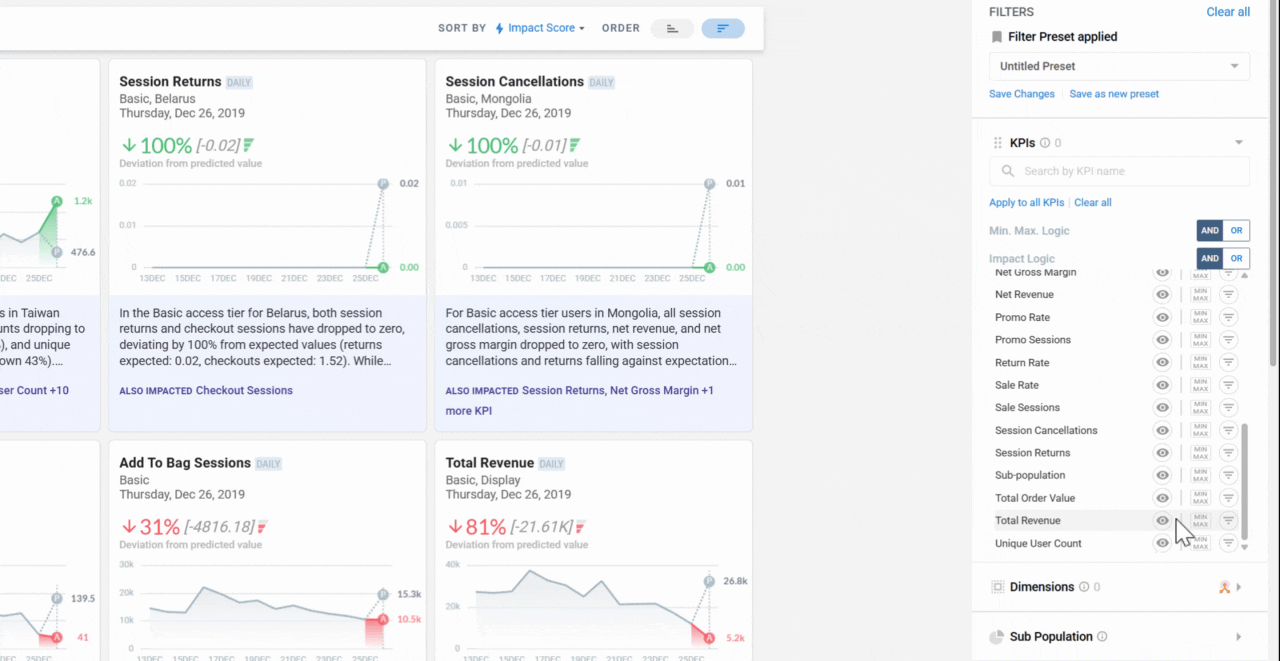The height and width of the screenshot is (661, 1280).
Task: Focus the Search by KPI name field
Action: [1119, 171]
